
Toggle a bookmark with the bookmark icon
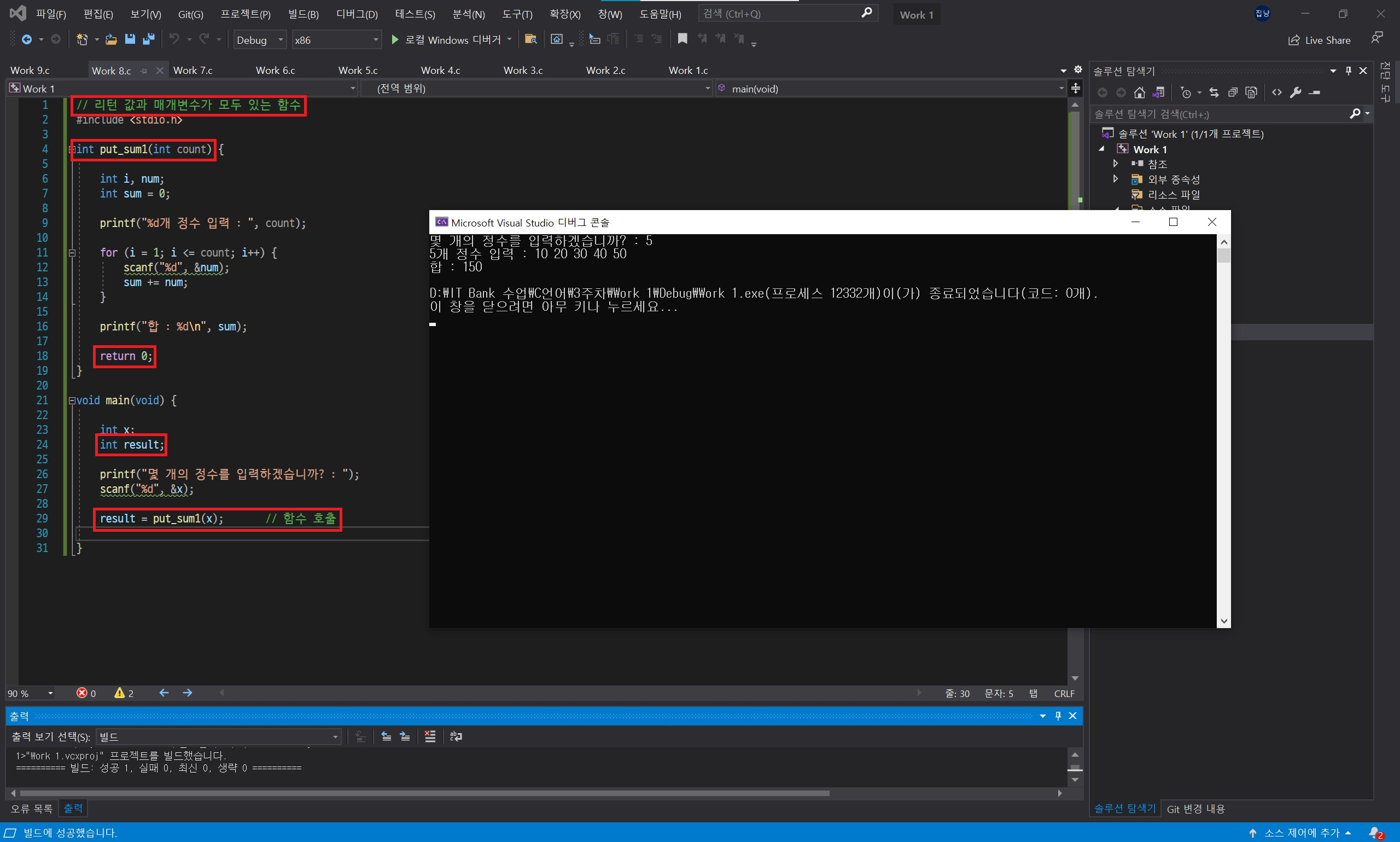pos(682,39)
